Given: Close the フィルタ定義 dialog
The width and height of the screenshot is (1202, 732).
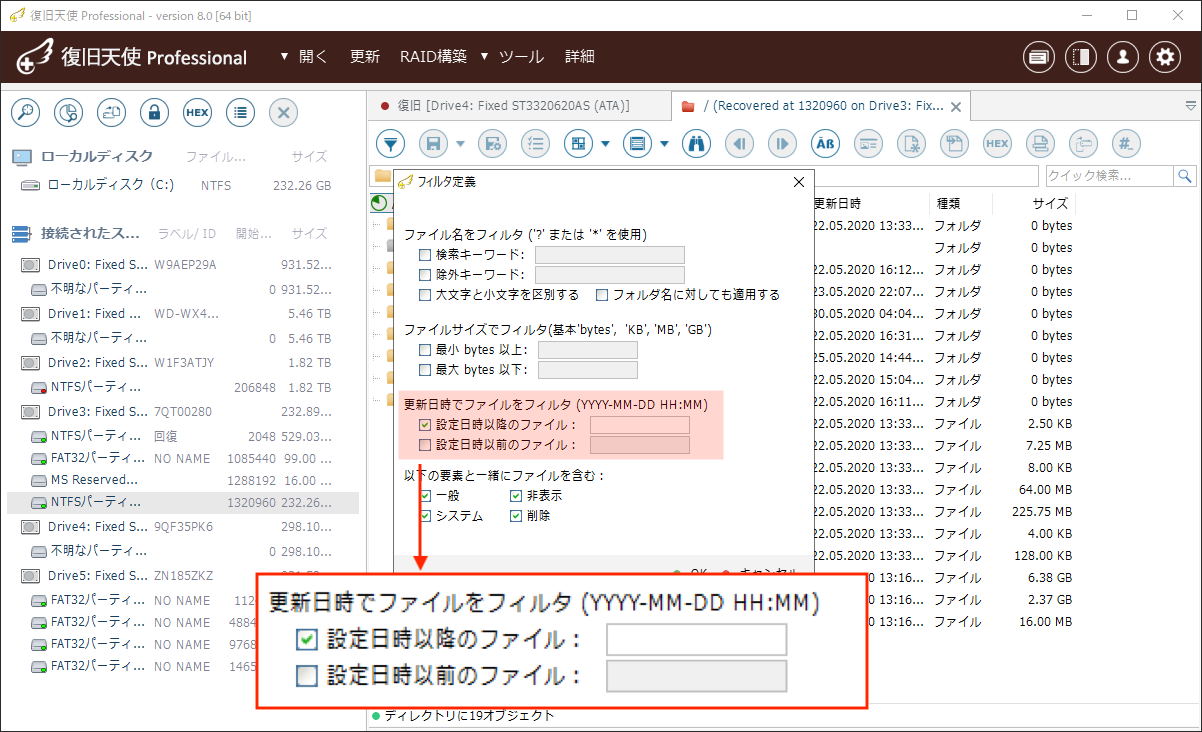Looking at the screenshot, I should coord(798,182).
